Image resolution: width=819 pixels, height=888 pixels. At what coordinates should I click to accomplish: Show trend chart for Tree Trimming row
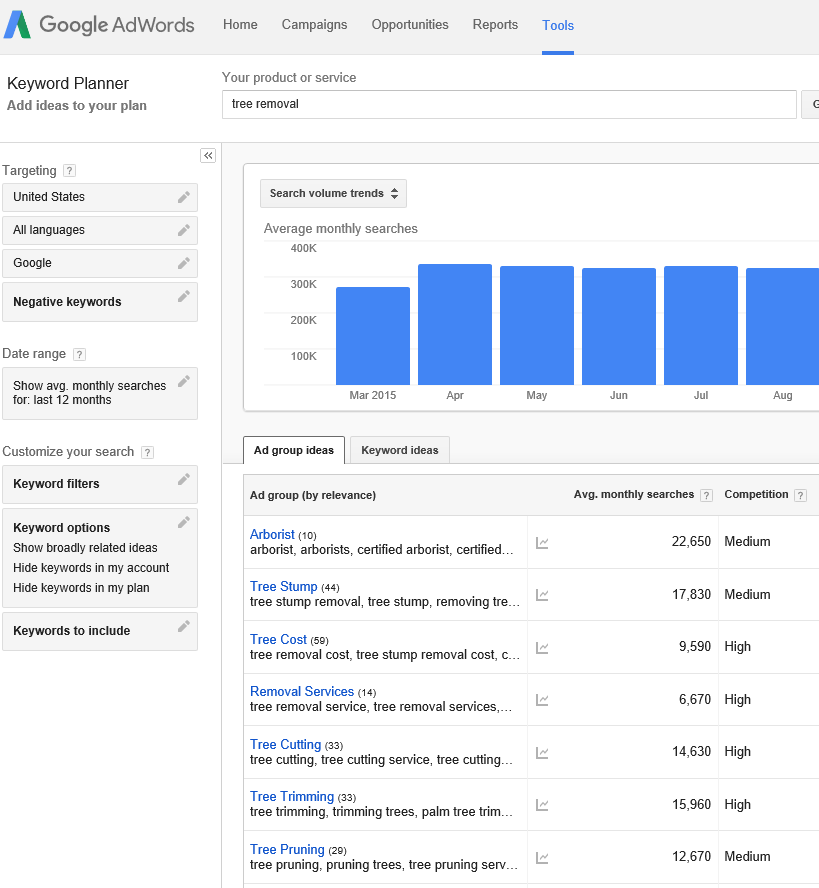tap(542, 805)
